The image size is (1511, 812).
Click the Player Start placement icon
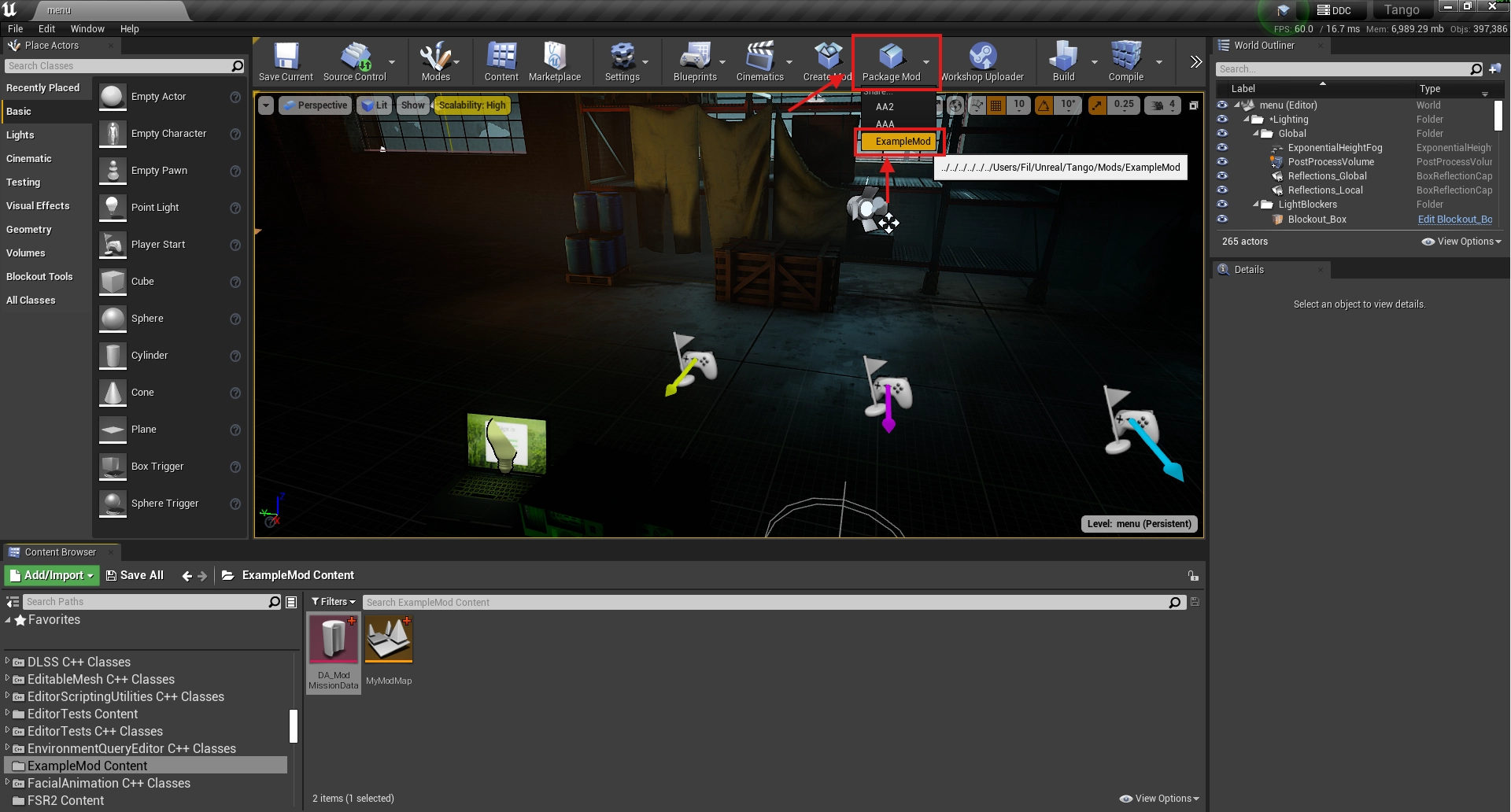click(x=113, y=245)
